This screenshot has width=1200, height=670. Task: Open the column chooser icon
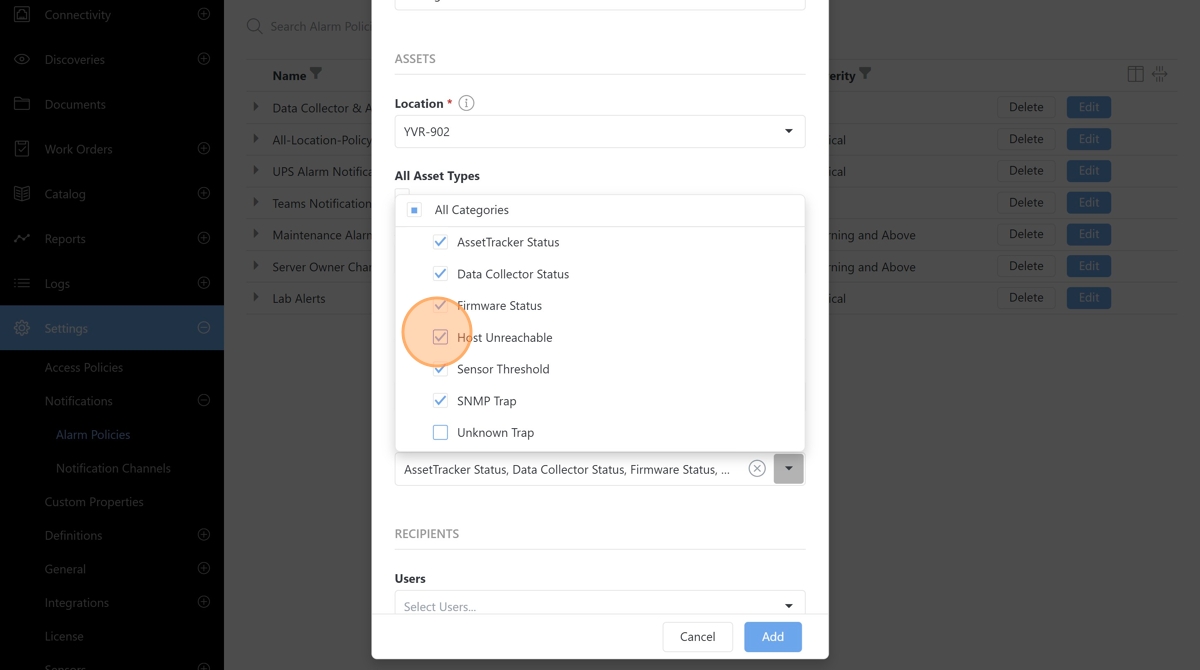(1135, 74)
